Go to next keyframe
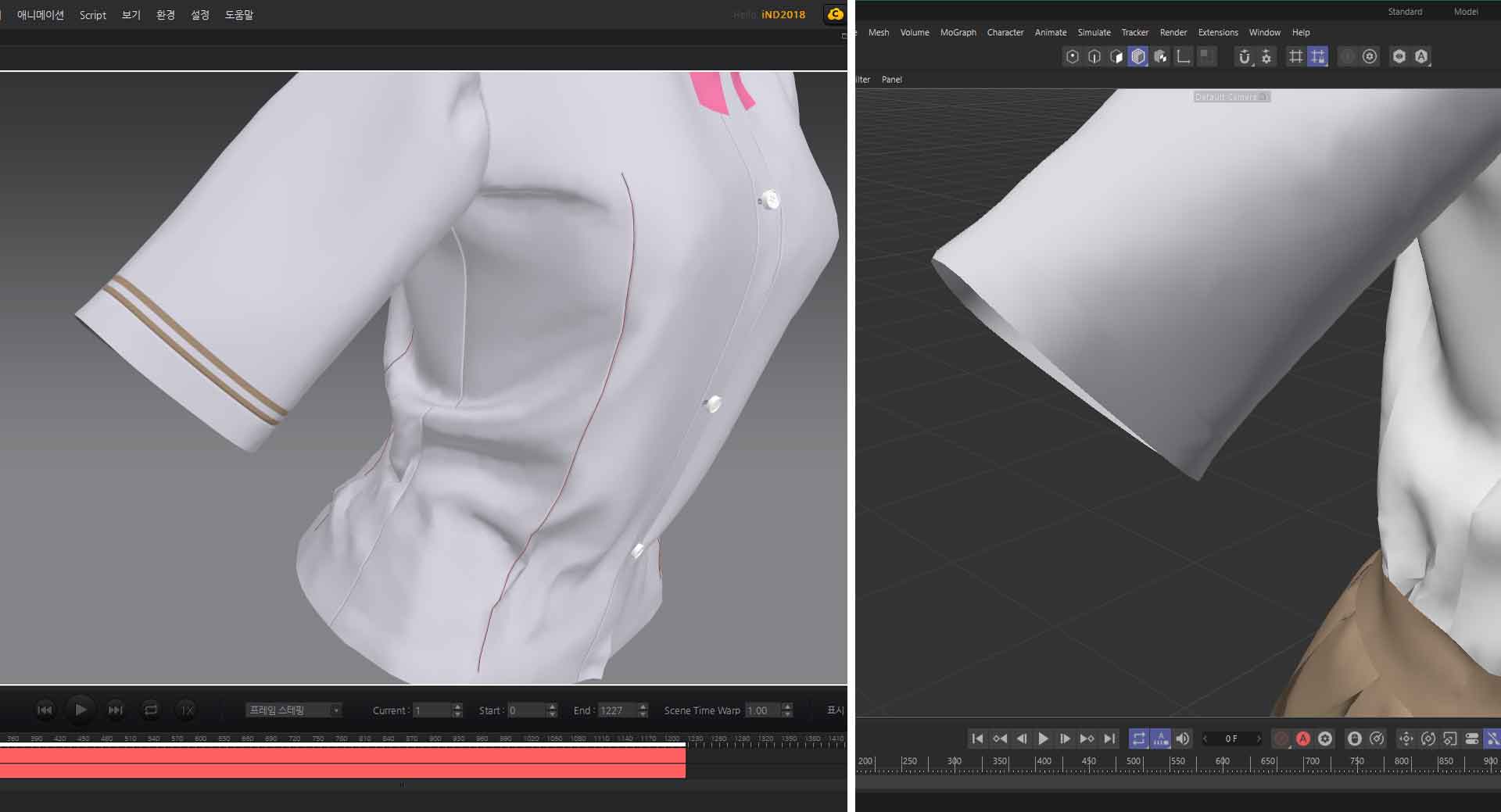Screen dimensions: 1501x812 [x=1087, y=739]
